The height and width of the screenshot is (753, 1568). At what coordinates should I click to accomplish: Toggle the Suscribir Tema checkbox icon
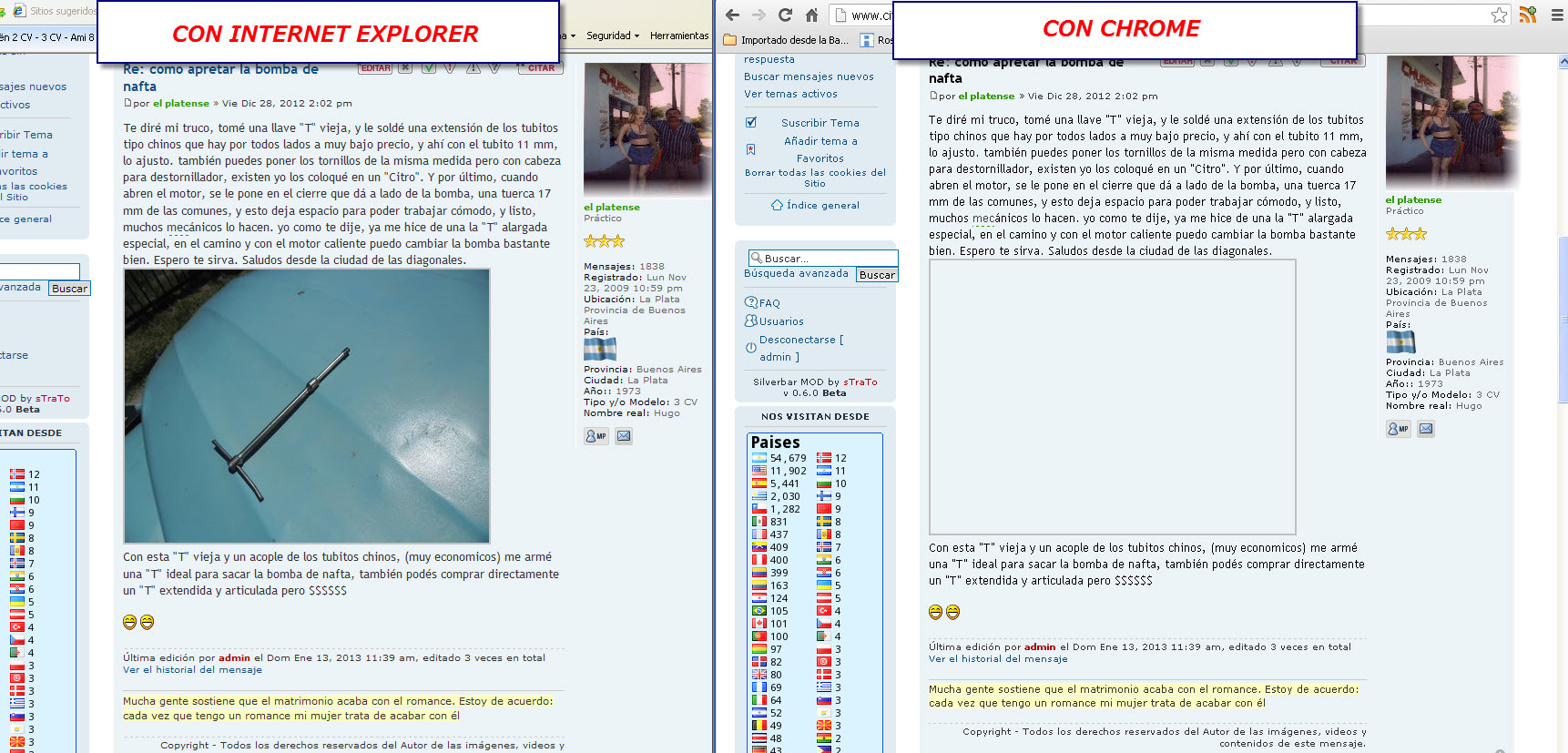751,122
